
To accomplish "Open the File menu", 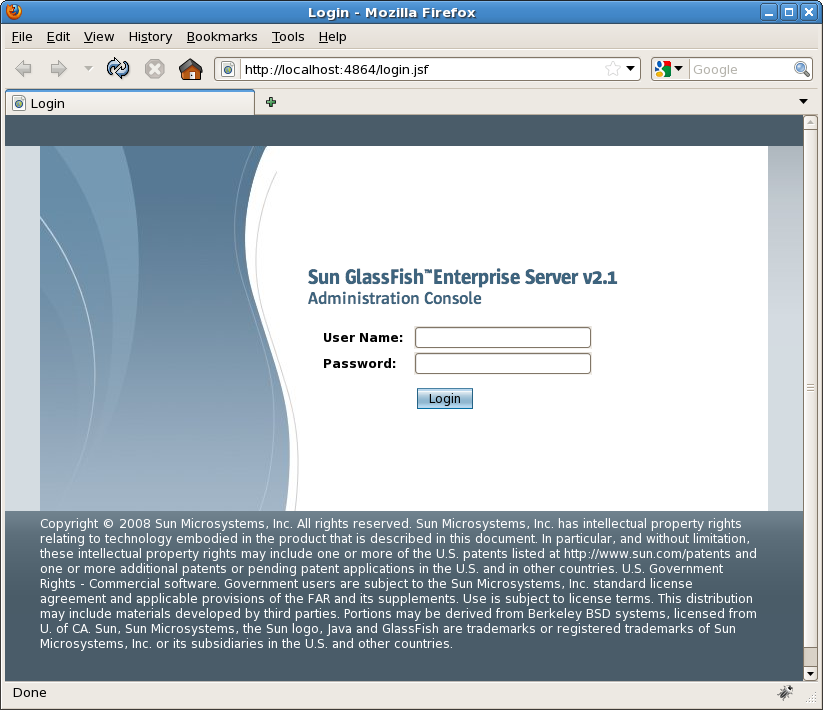I will (x=22, y=37).
